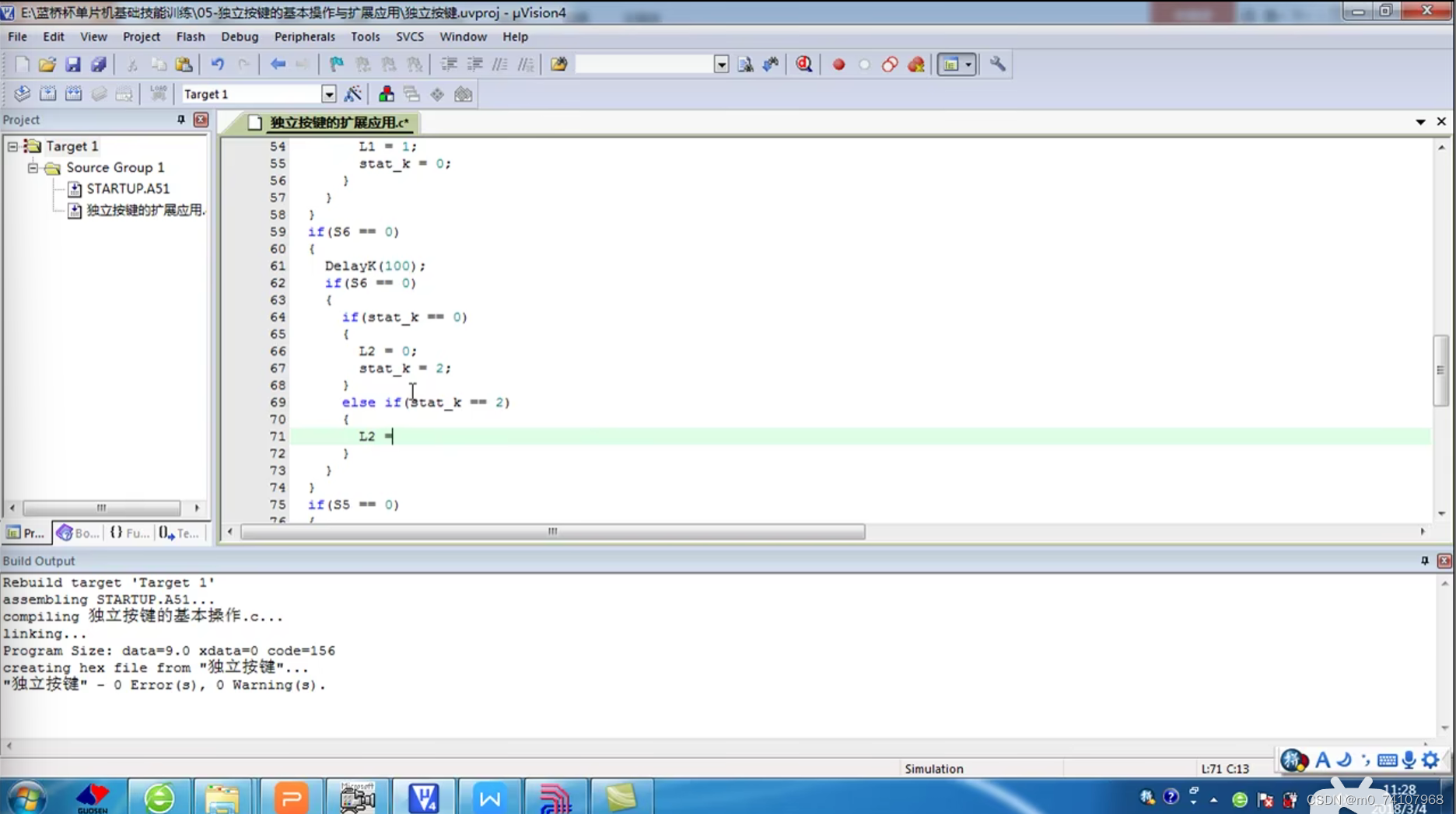
Task: Close the Project panel
Action: click(201, 120)
